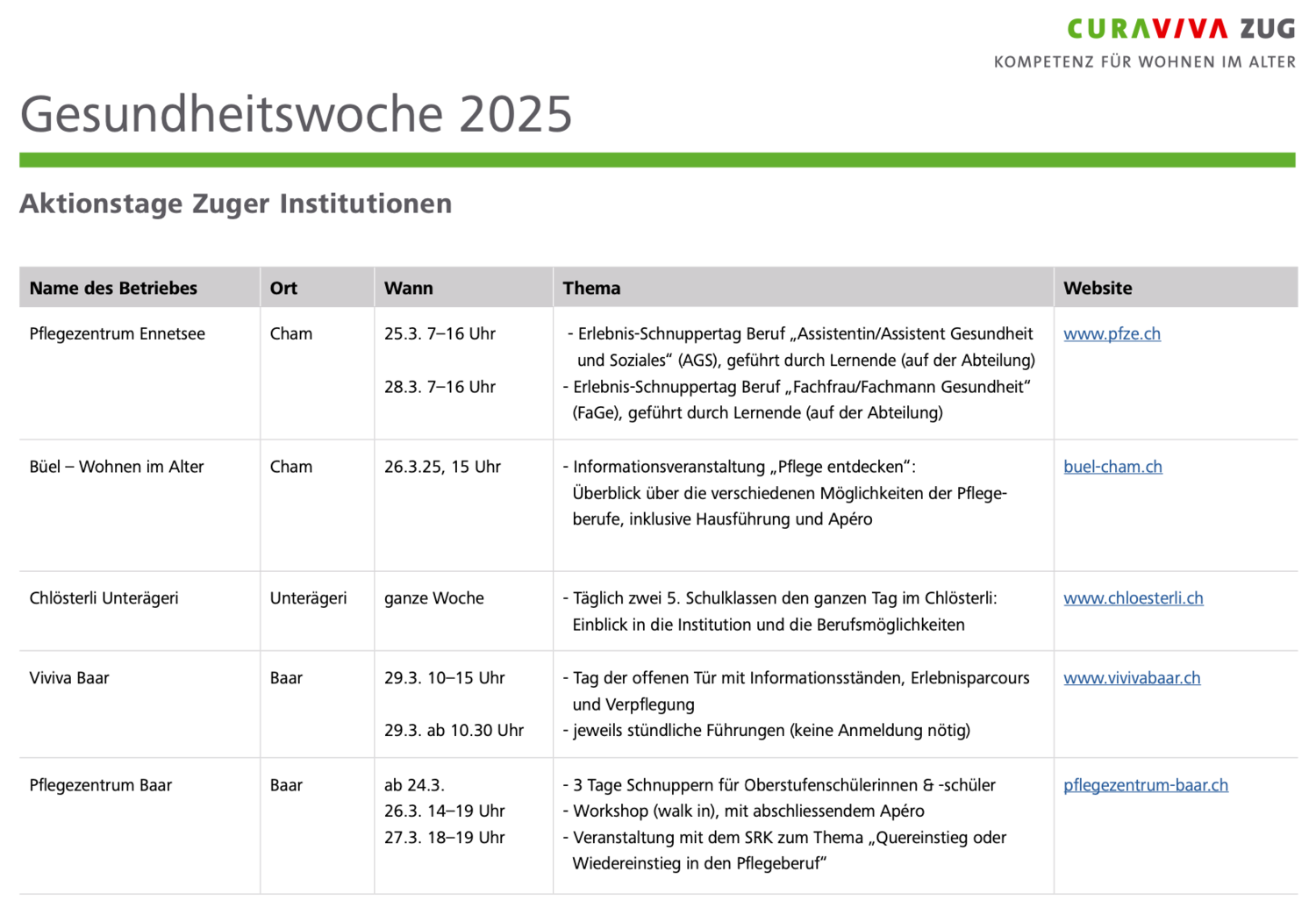The width and height of the screenshot is (1316, 915).
Task: Click the Erlebnis-Schnuppertag 'Fachfrau/Fachmann Gesundheit' line
Action: pos(797,387)
